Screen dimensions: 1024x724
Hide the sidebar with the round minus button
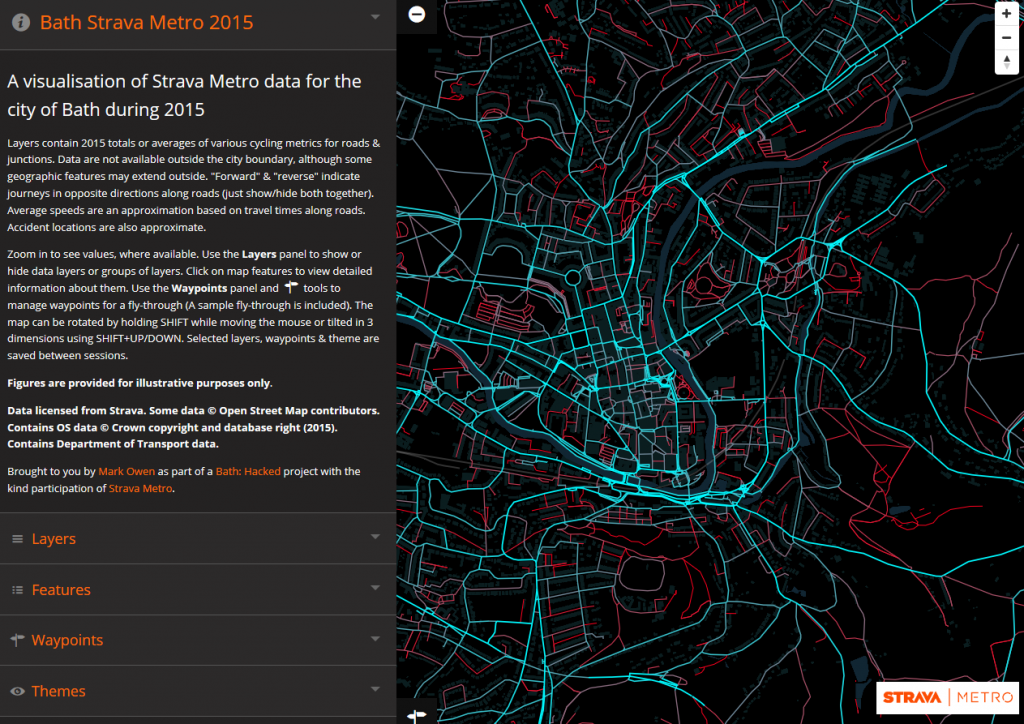pyautogui.click(x=417, y=14)
